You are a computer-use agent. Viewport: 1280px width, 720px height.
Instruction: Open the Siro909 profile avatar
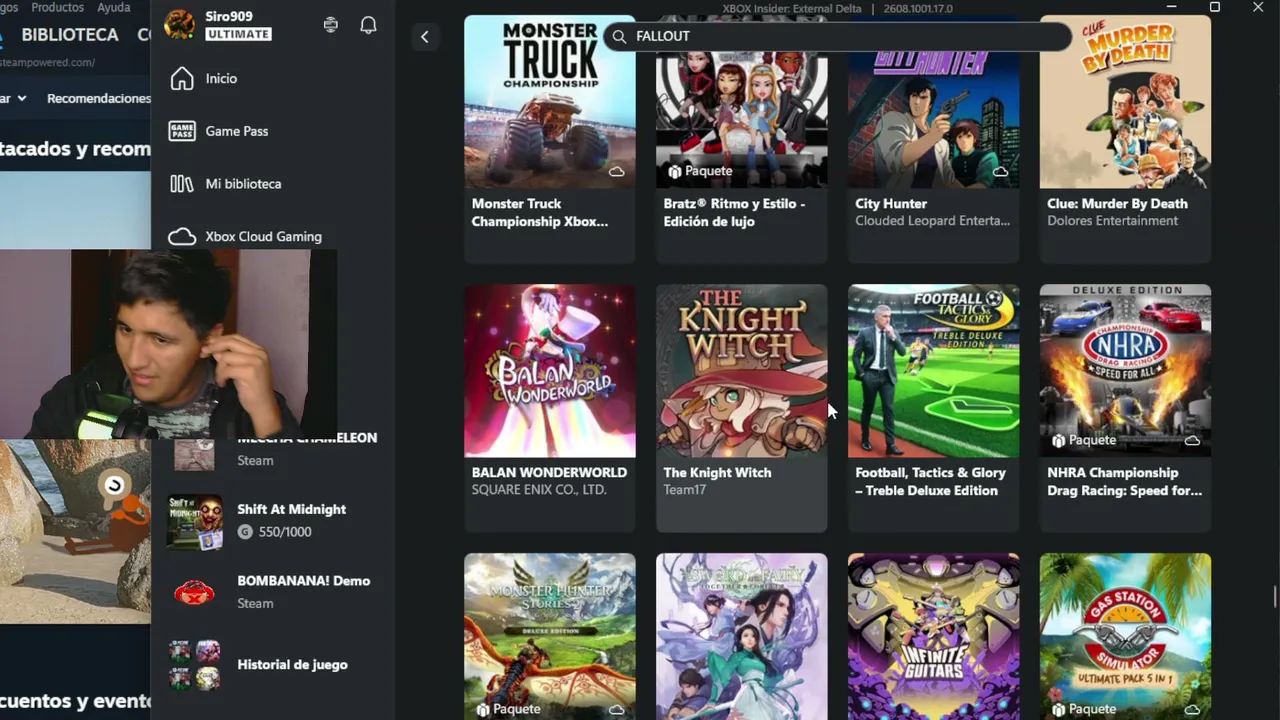tap(180, 25)
